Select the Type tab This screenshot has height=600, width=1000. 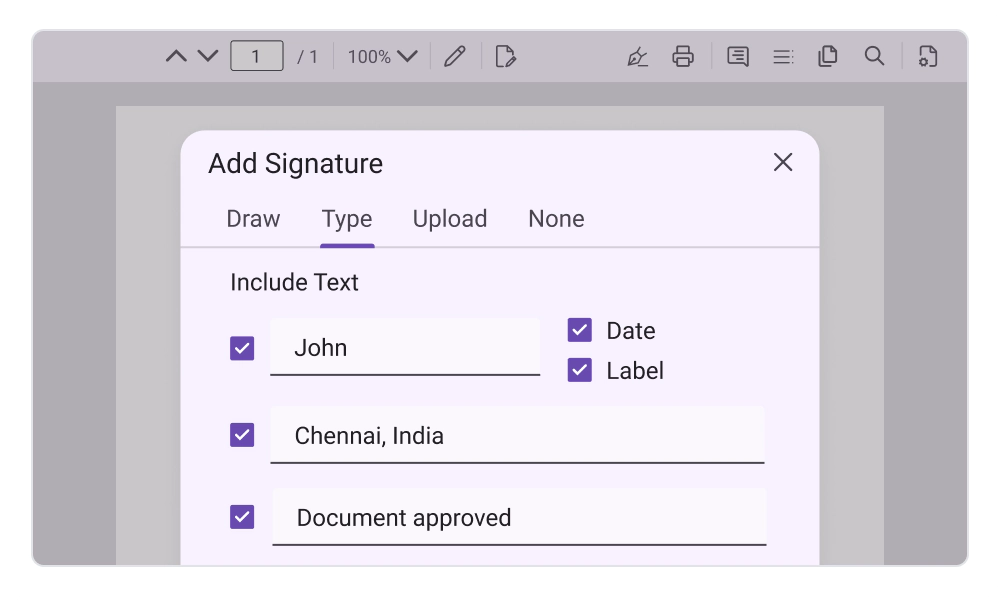coord(347,219)
